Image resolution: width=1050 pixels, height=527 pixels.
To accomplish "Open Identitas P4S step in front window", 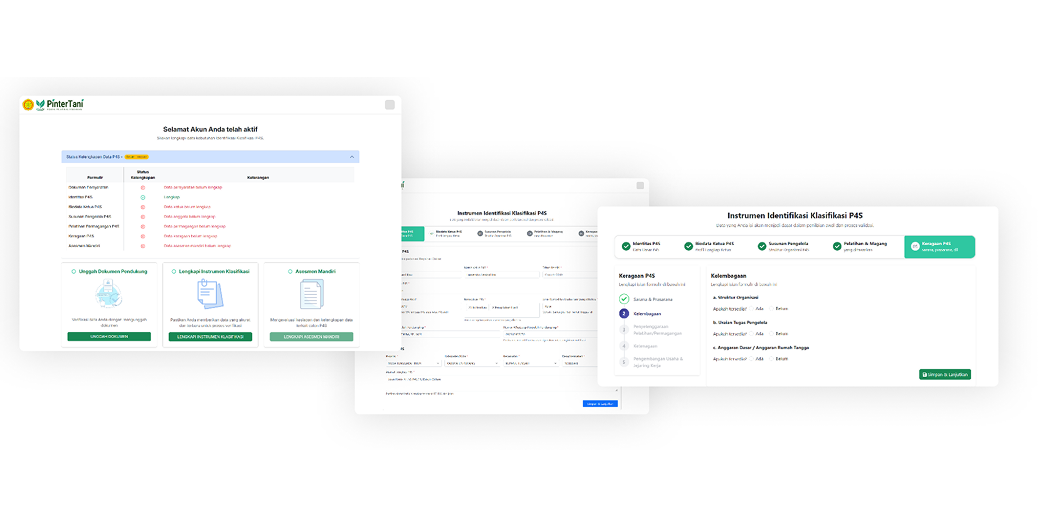I will click(642, 246).
